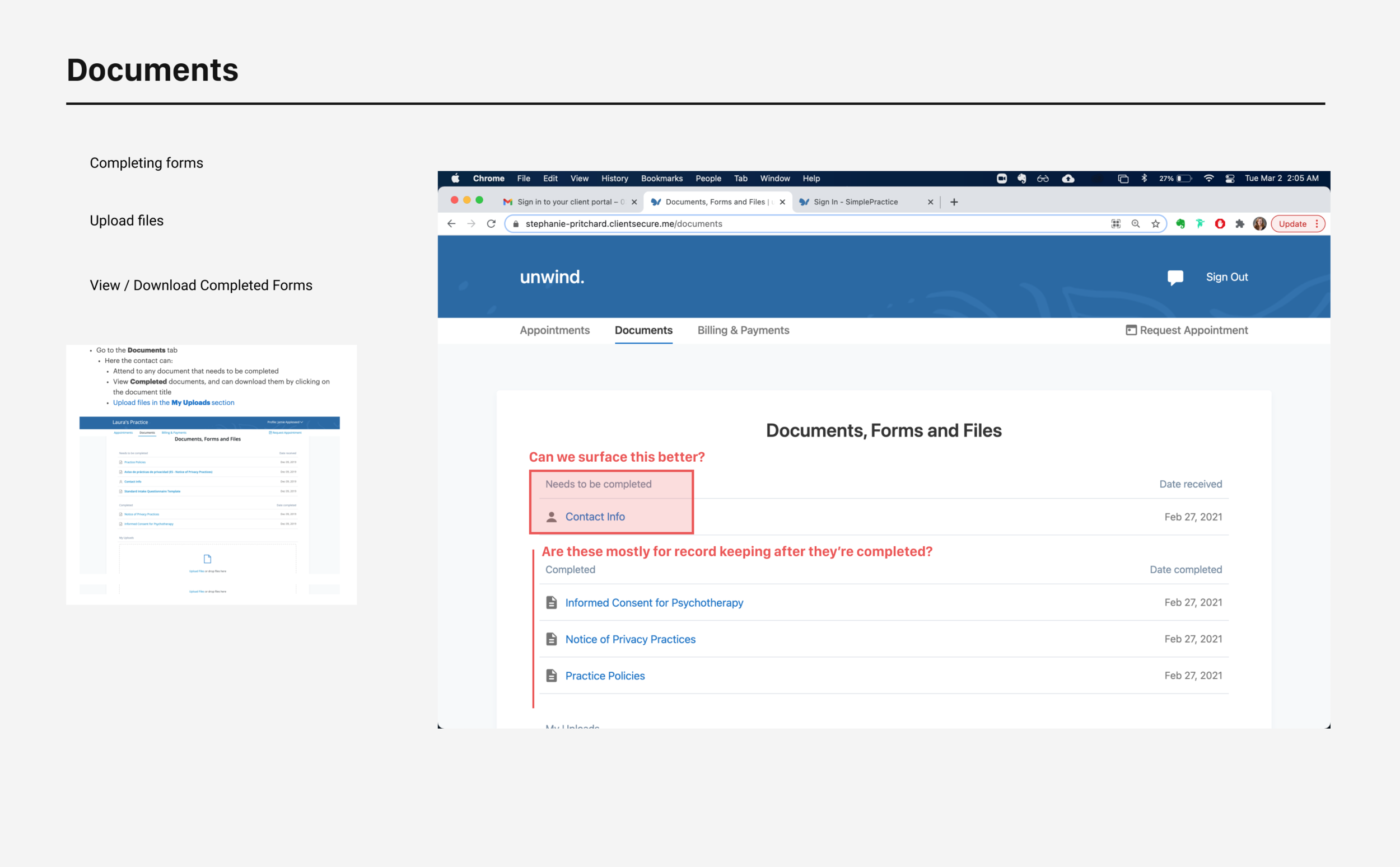This screenshot has height=867, width=1400.
Task: Click the 'Completing forms' text
Action: [146, 163]
